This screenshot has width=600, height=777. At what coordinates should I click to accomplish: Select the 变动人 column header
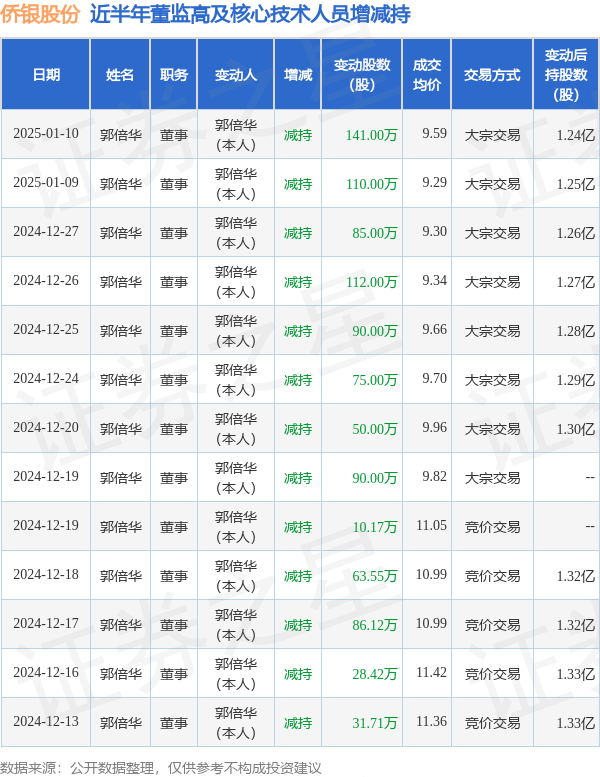236,75
